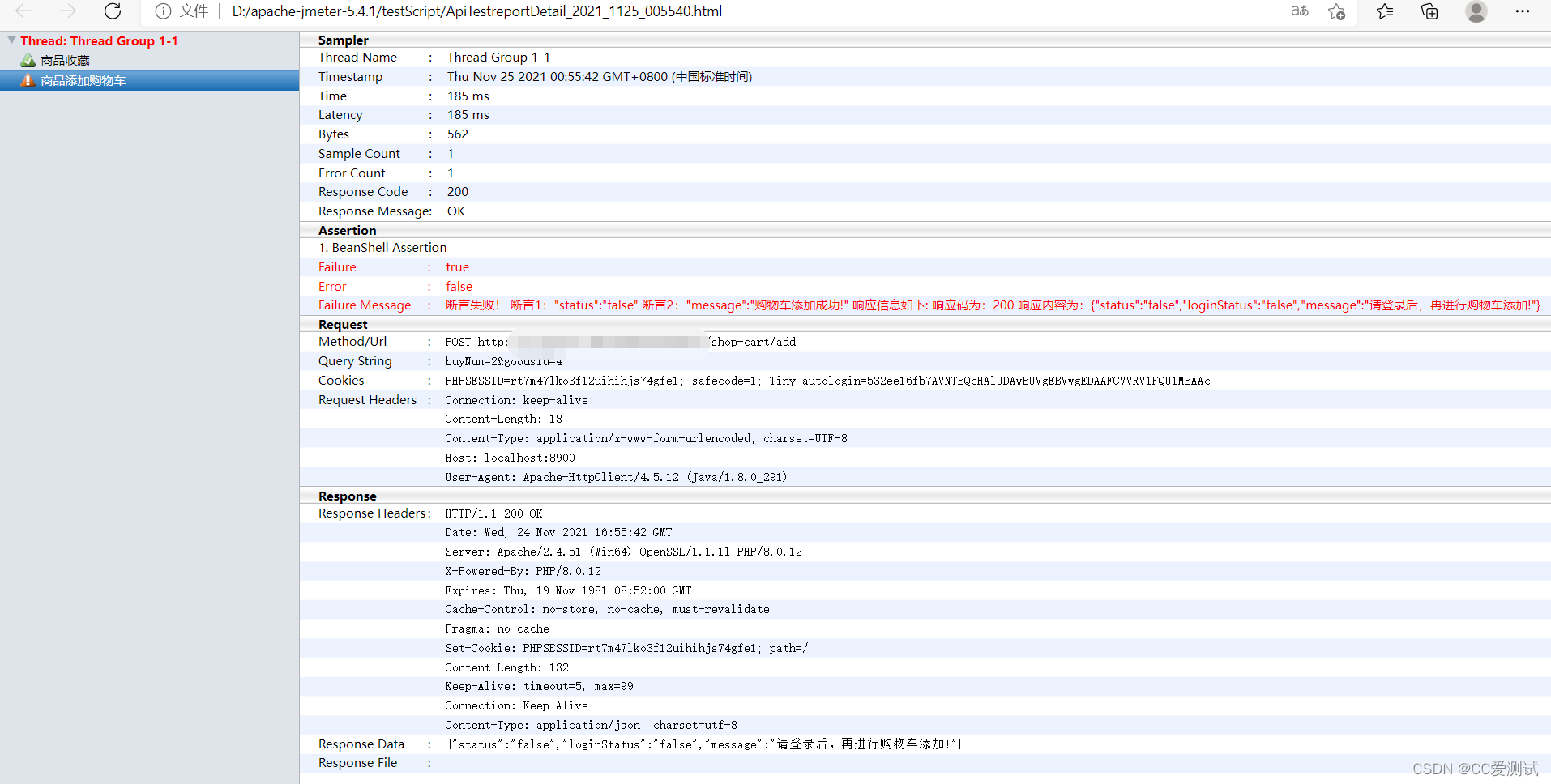Open browser settings and more menu

(x=1522, y=11)
